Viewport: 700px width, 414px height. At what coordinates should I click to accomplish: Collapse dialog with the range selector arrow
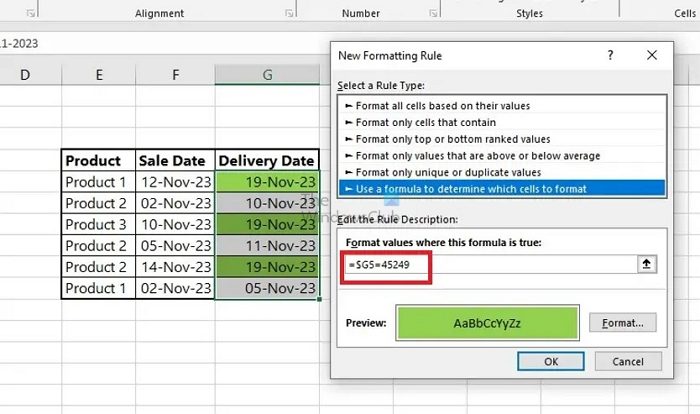point(648,264)
